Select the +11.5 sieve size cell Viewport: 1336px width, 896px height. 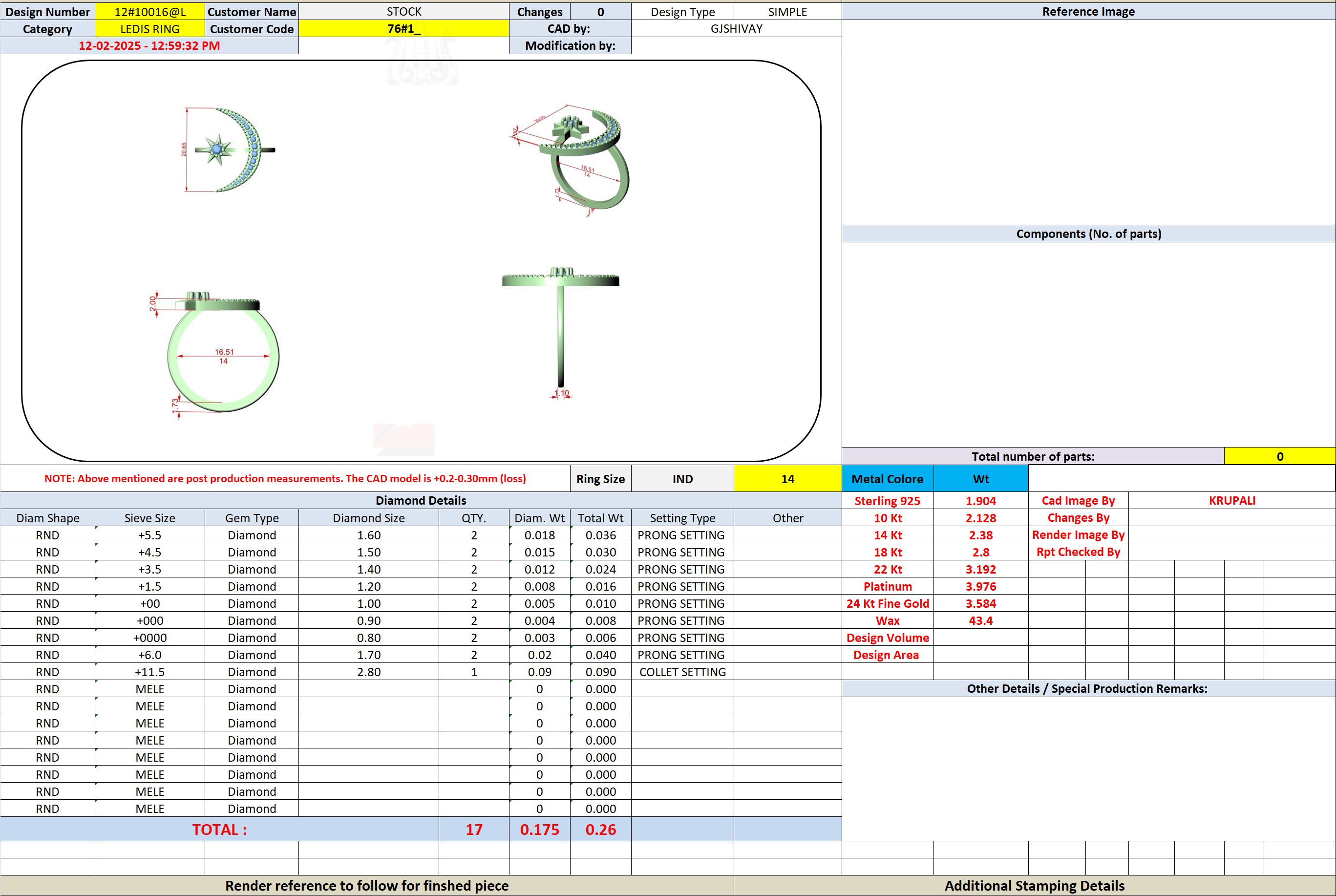[x=149, y=672]
